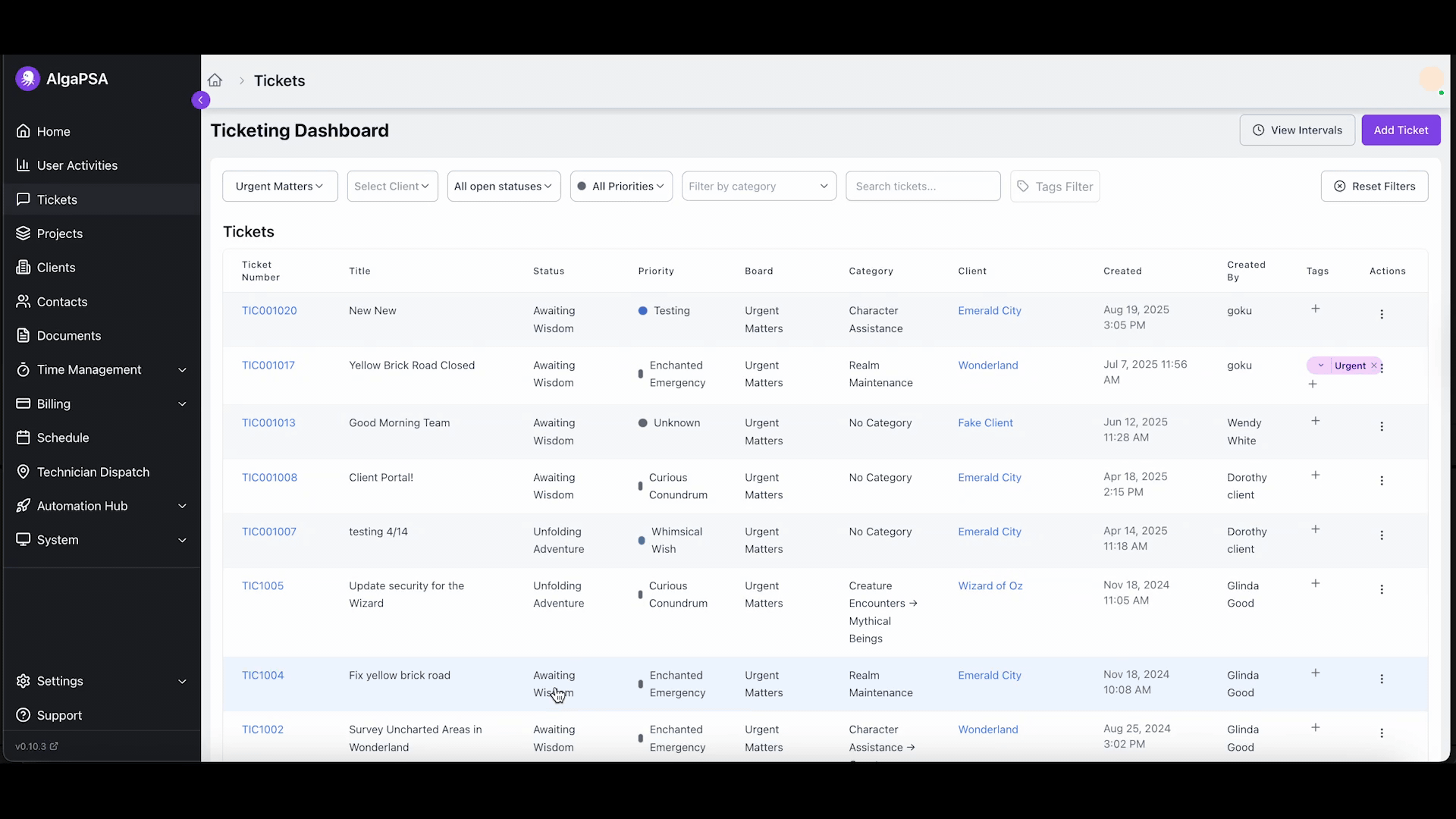Click the Add Ticket button

coord(1400,130)
